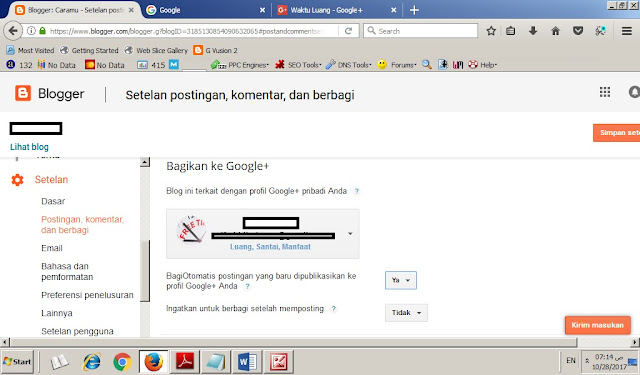The image size is (640, 375).
Task: Click the horizontal scrollbar at page bottom
Action: point(293,342)
